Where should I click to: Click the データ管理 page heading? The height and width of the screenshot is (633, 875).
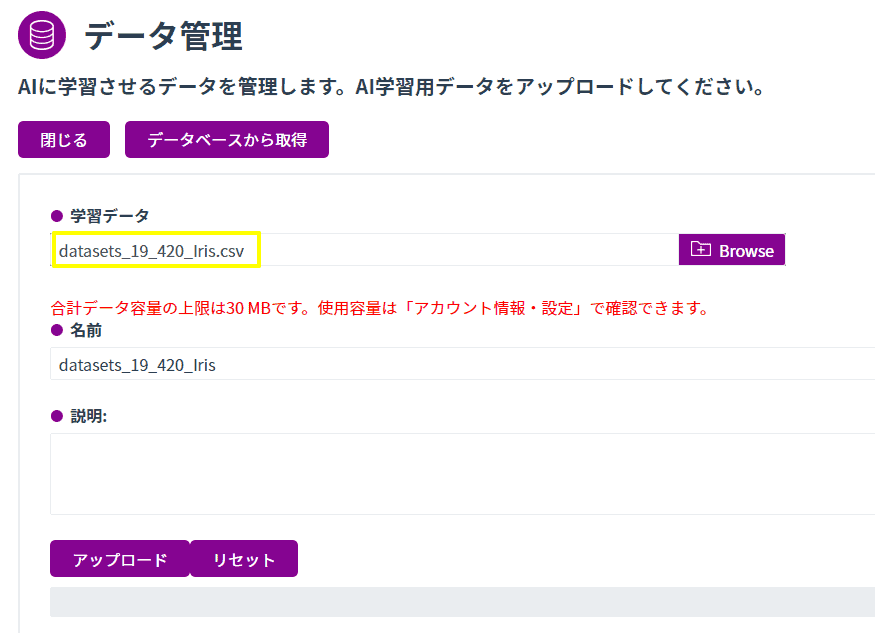tap(163, 36)
